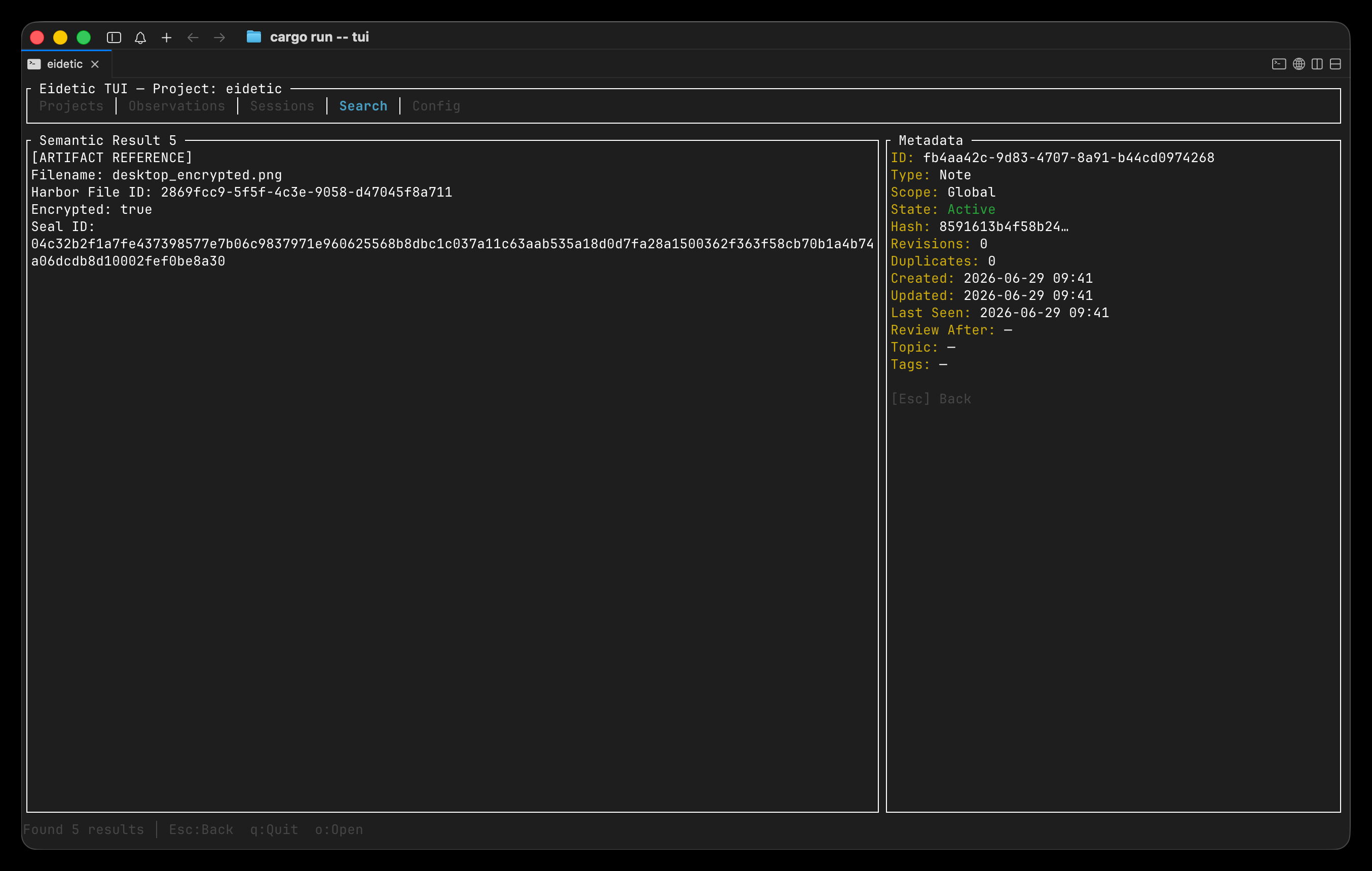
Task: Click the [Esc] Back label in Metadata
Action: pos(931,399)
